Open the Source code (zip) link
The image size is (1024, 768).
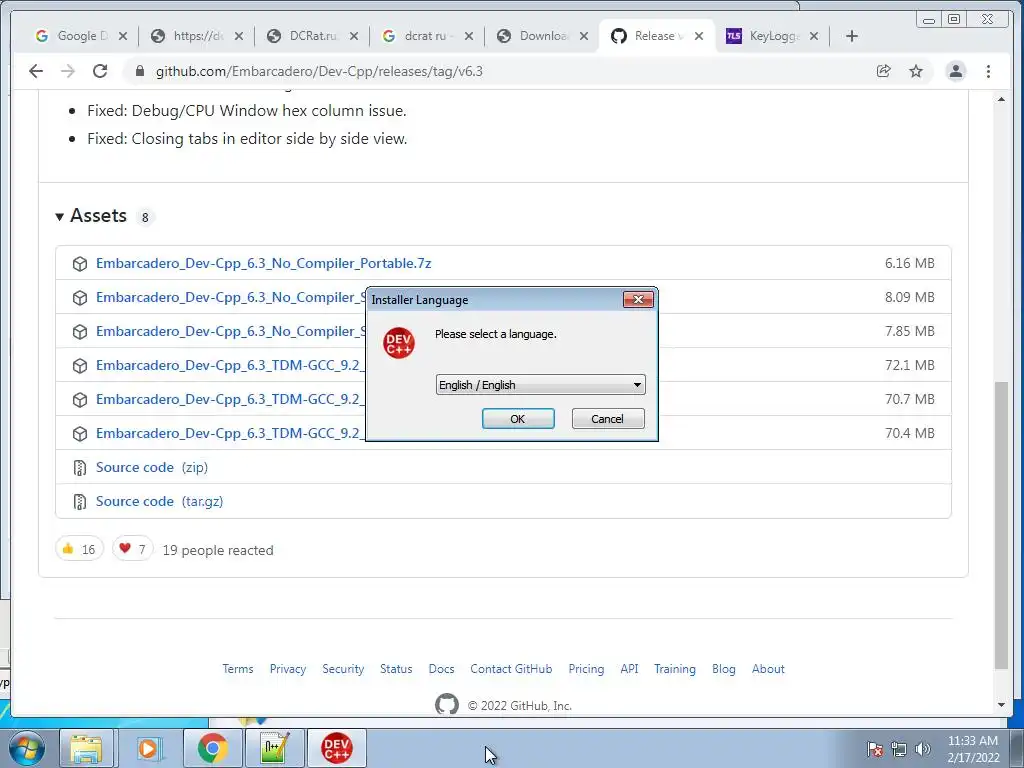152,467
